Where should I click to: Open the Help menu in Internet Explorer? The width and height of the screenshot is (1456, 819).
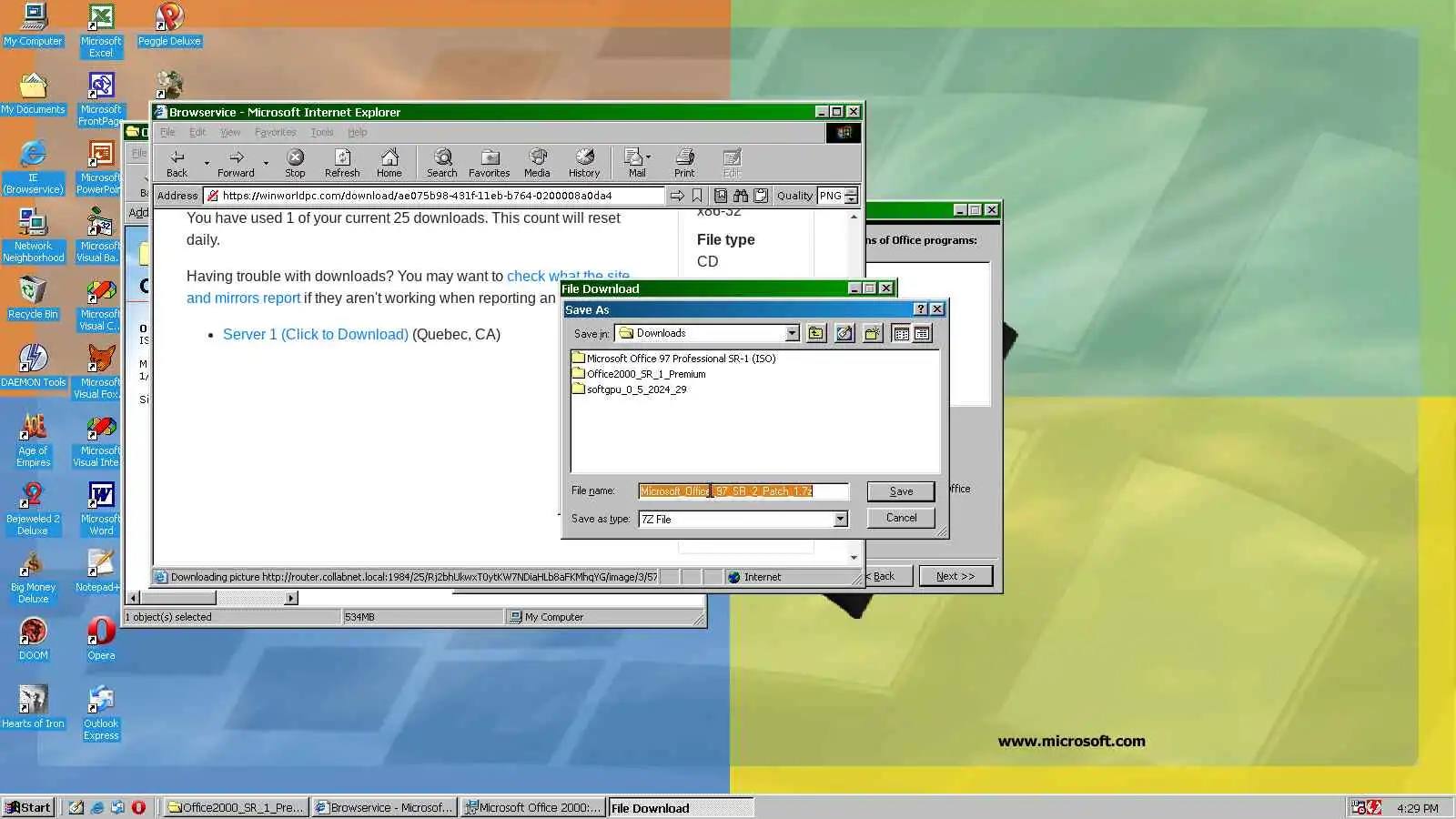pyautogui.click(x=358, y=132)
